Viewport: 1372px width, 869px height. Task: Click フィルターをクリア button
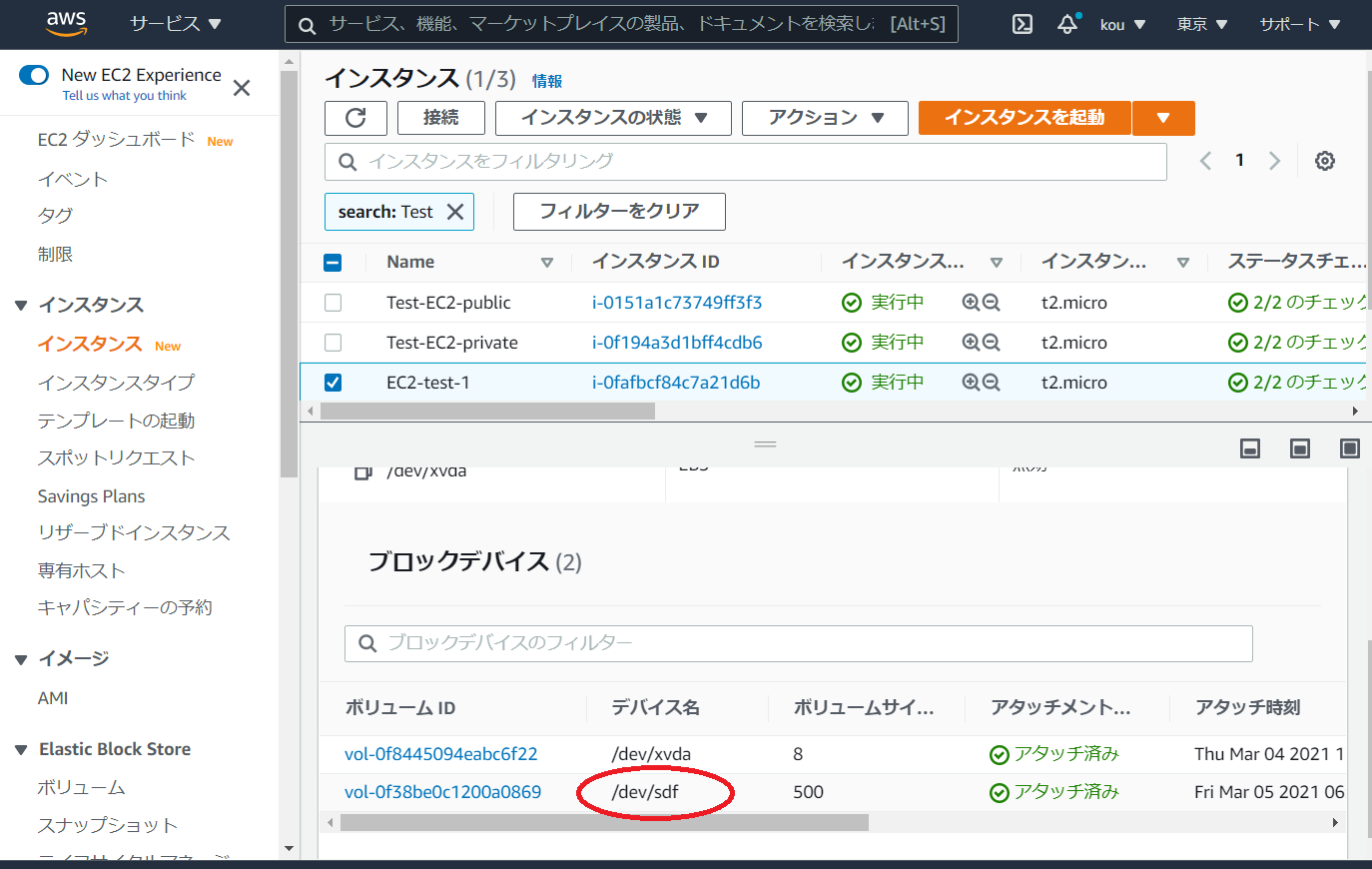coord(619,212)
